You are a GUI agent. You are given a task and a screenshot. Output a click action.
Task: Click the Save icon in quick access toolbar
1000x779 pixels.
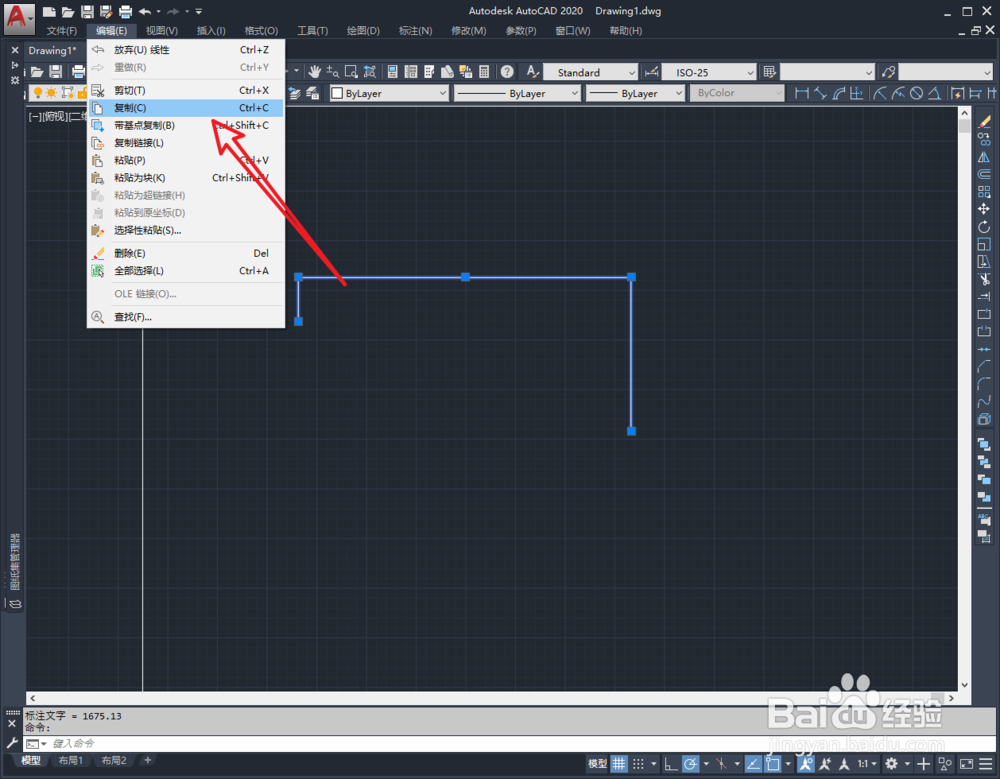(x=87, y=11)
